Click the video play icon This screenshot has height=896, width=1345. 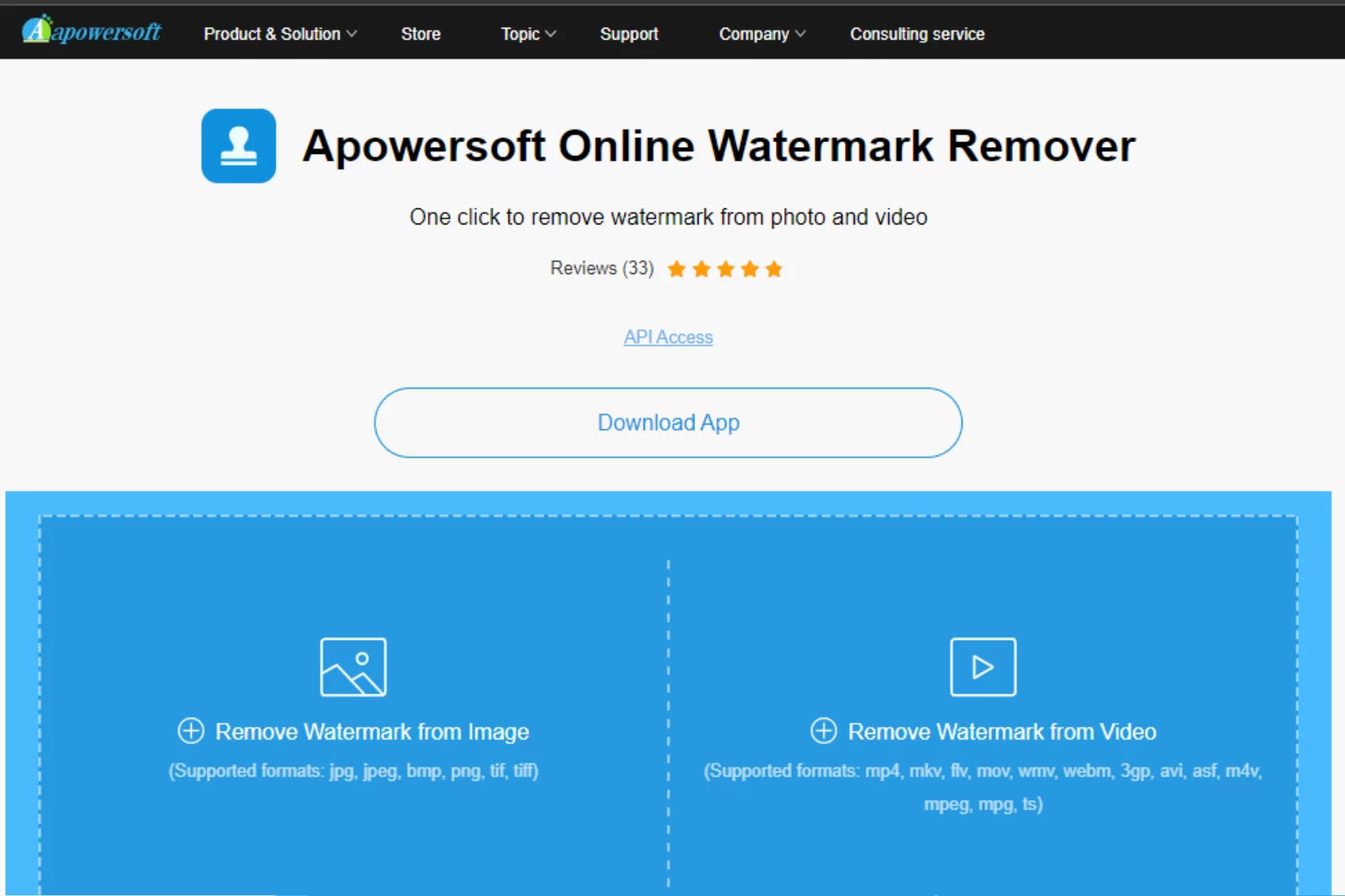[x=983, y=667]
